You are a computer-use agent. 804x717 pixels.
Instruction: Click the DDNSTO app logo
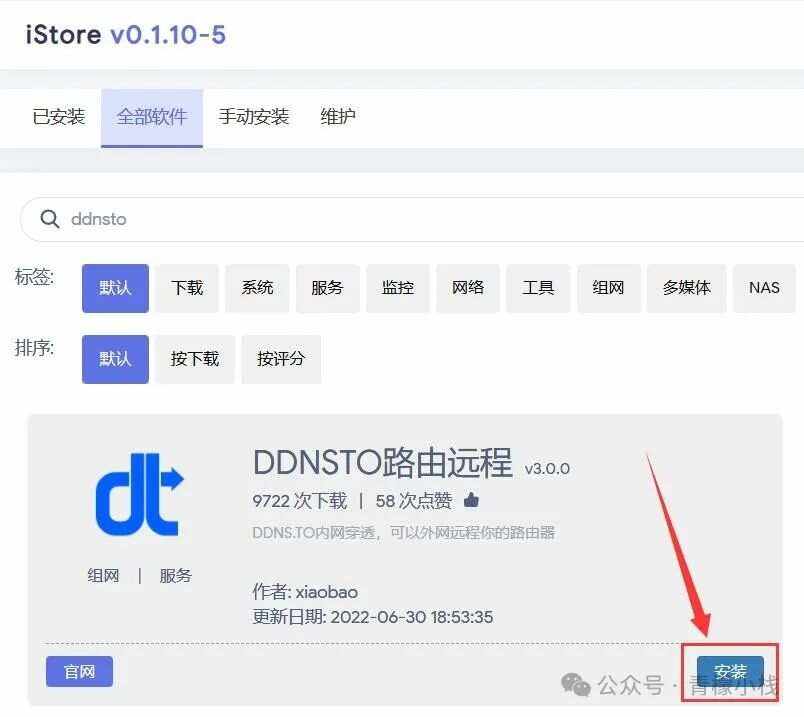(139, 495)
